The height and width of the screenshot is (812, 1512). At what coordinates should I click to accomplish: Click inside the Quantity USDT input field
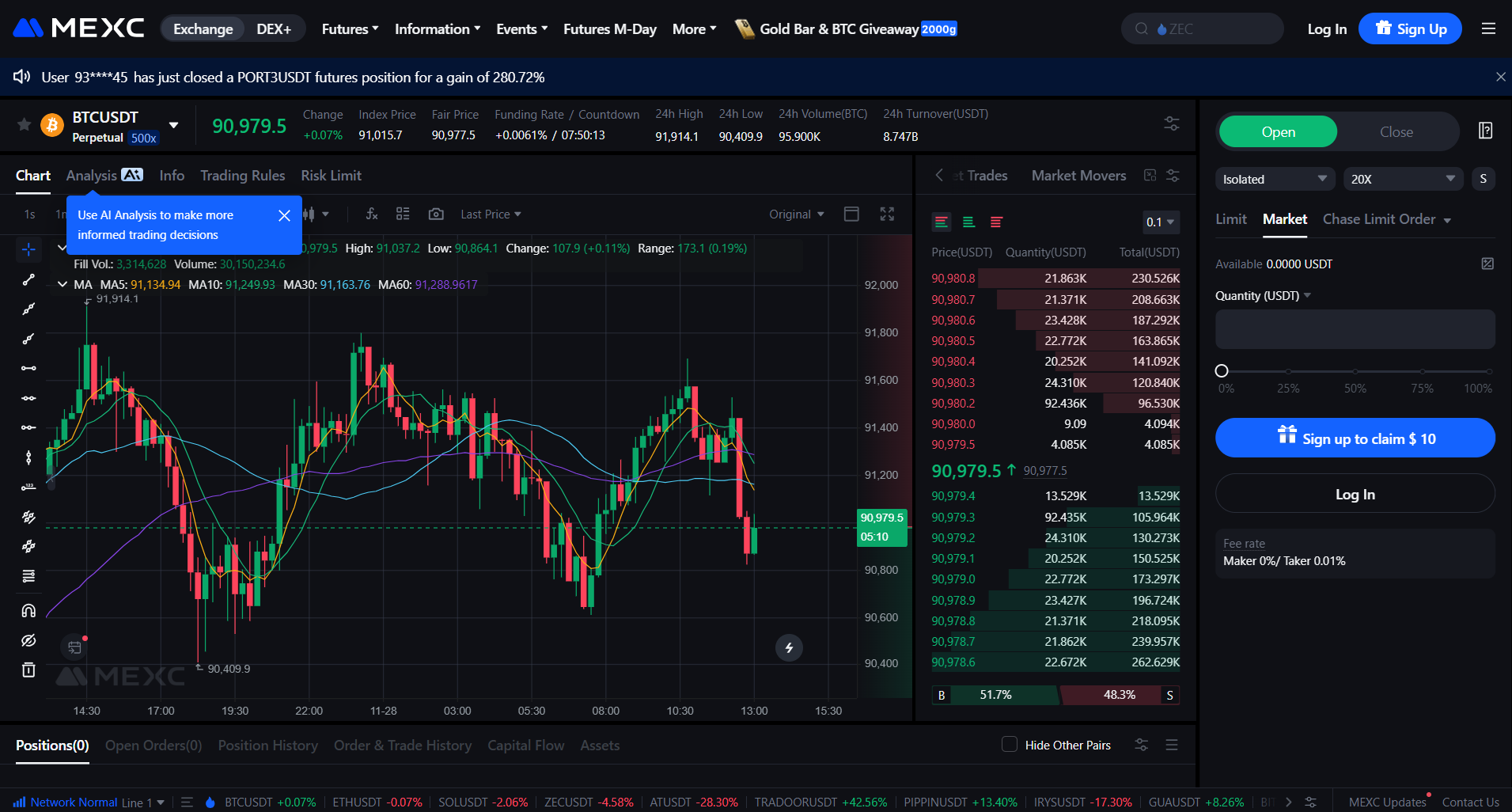(x=1355, y=329)
